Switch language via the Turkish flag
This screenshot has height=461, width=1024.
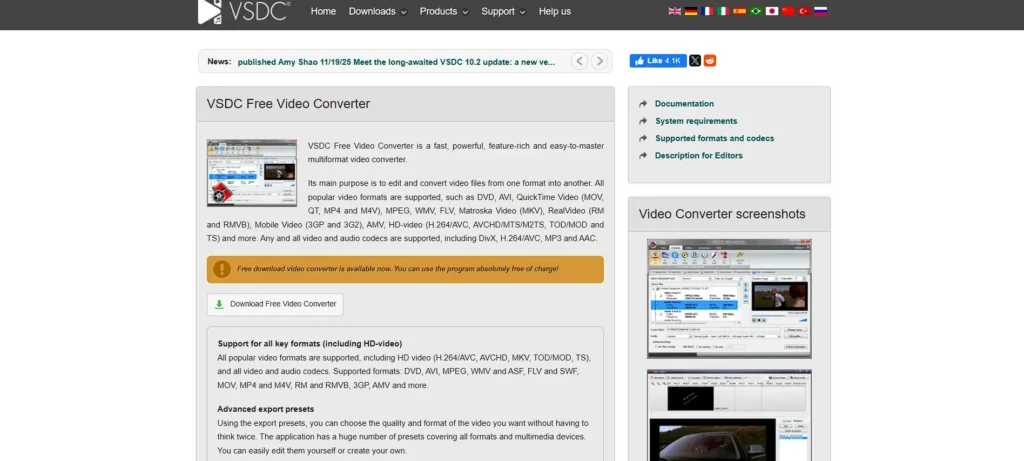click(805, 11)
